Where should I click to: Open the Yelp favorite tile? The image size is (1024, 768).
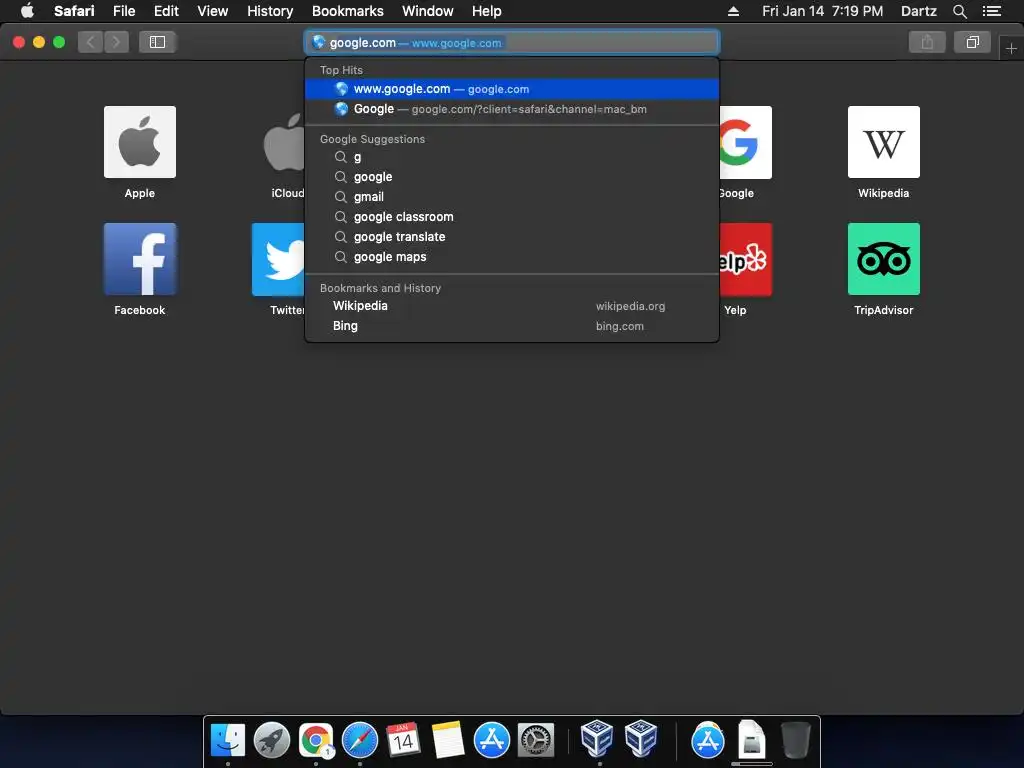pos(745,259)
